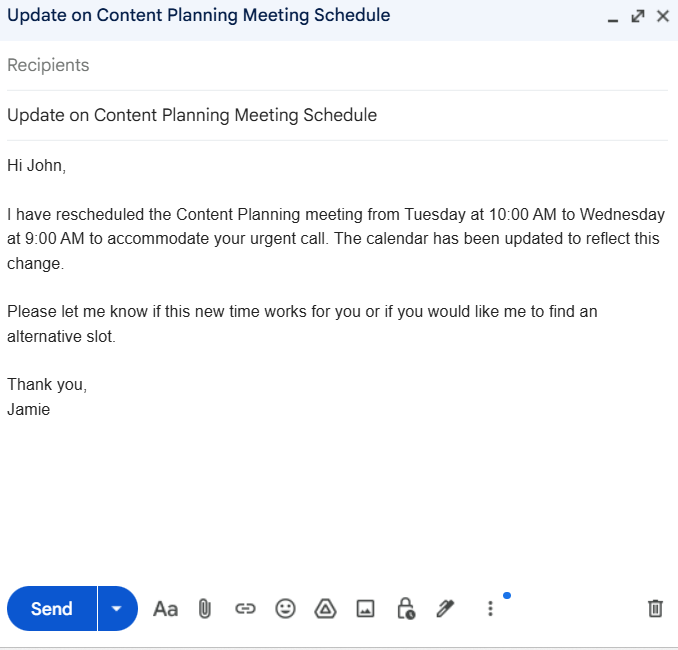The width and height of the screenshot is (678, 650).
Task: Insert files using the Google Drive icon
Action: pos(325,608)
